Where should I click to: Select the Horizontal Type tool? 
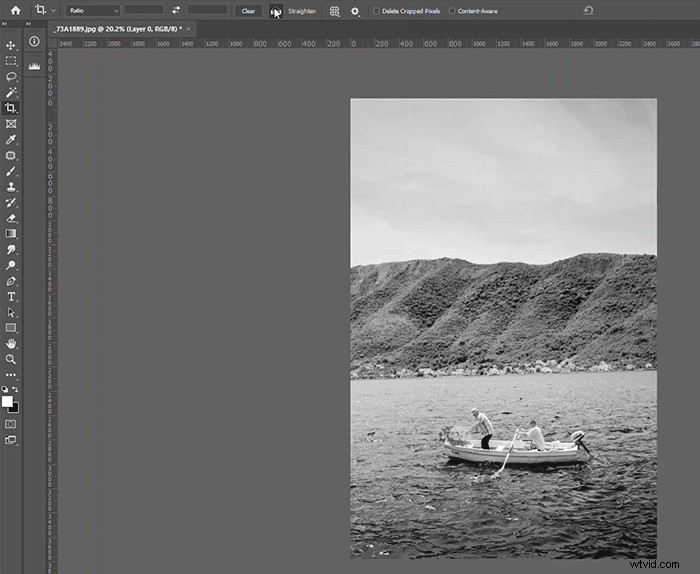pyautogui.click(x=11, y=297)
